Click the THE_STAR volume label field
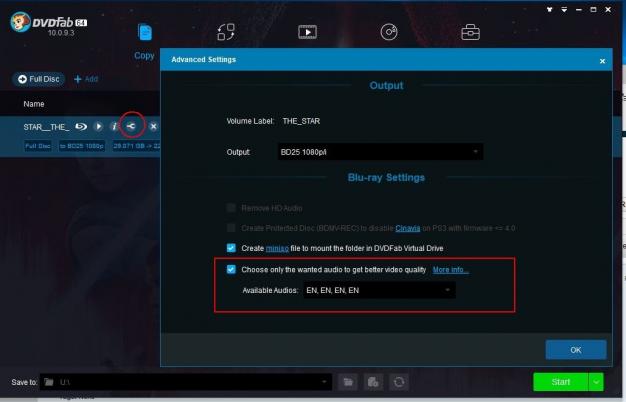The image size is (626, 402). pyautogui.click(x=301, y=121)
